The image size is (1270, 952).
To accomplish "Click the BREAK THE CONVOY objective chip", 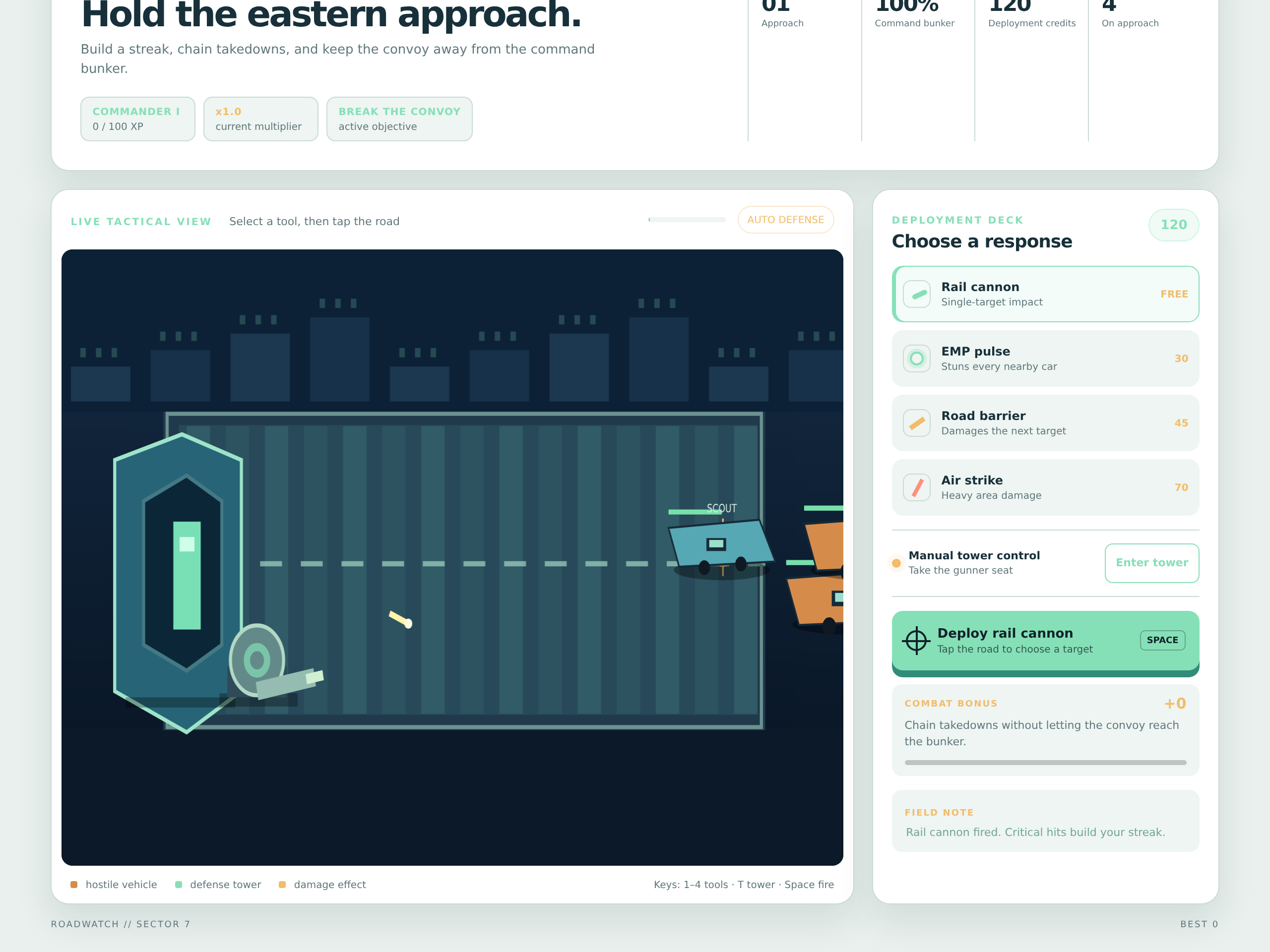I will click(399, 119).
